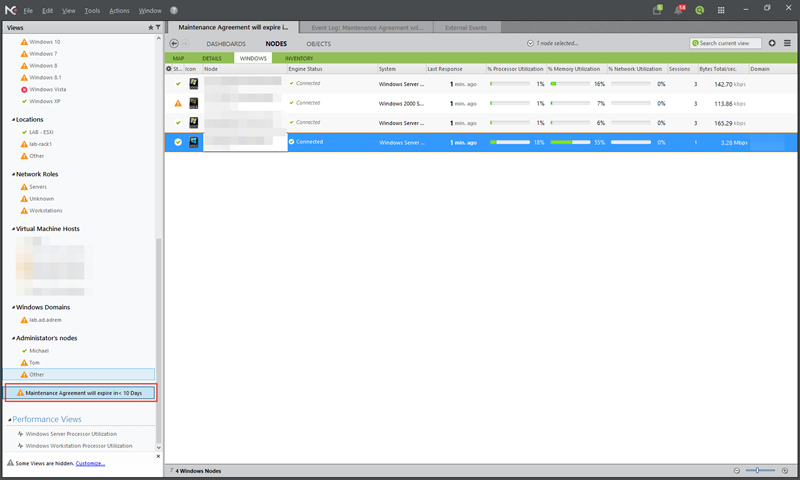Image resolution: width=800 pixels, height=480 pixels.
Task: Open the notifications bell icon
Action: [680, 10]
